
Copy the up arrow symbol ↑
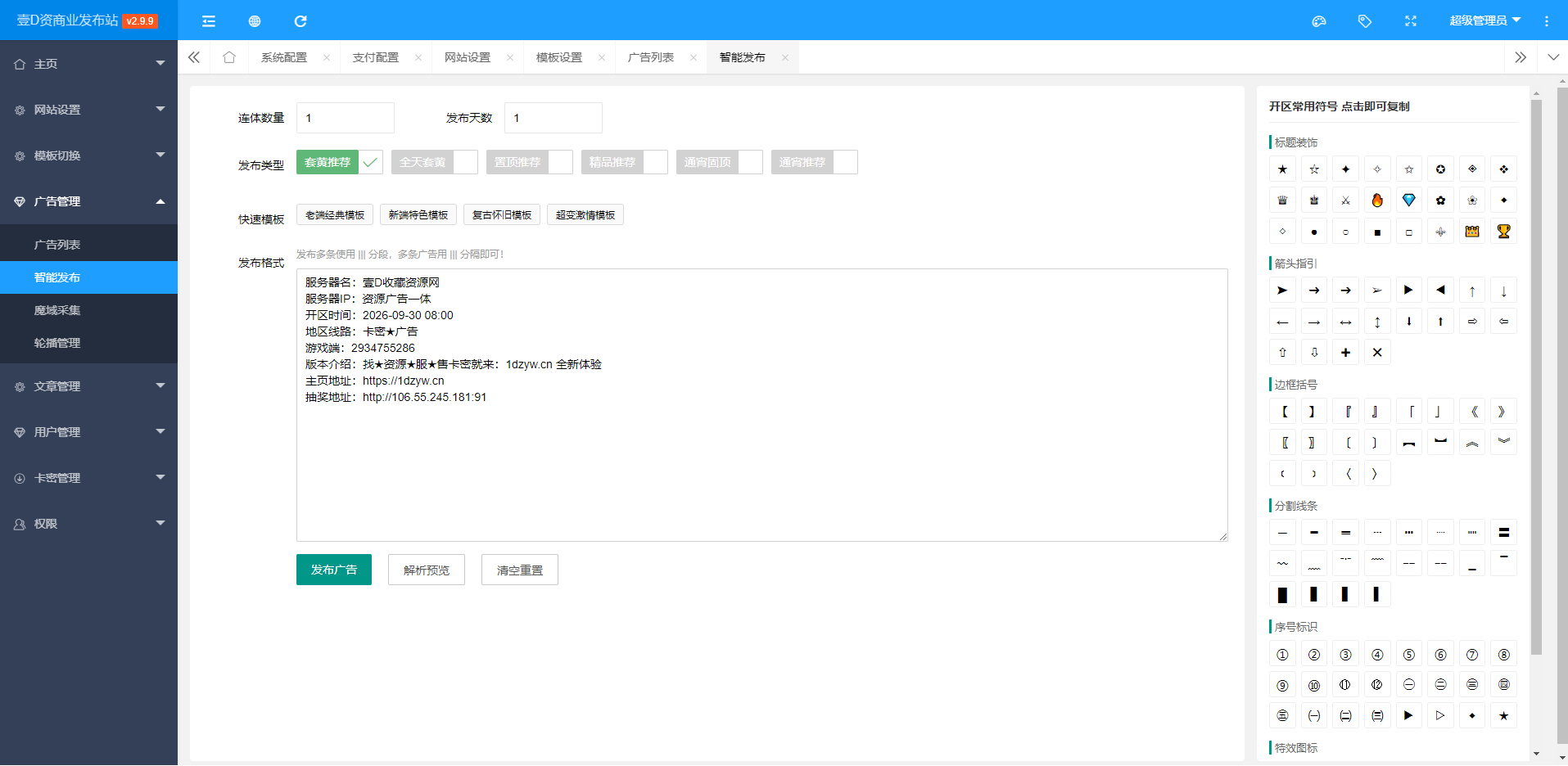click(1472, 291)
